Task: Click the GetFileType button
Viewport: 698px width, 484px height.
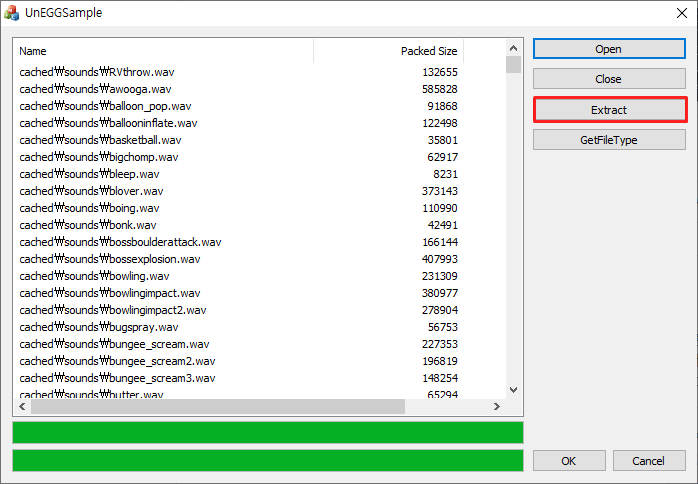Action: coord(609,140)
